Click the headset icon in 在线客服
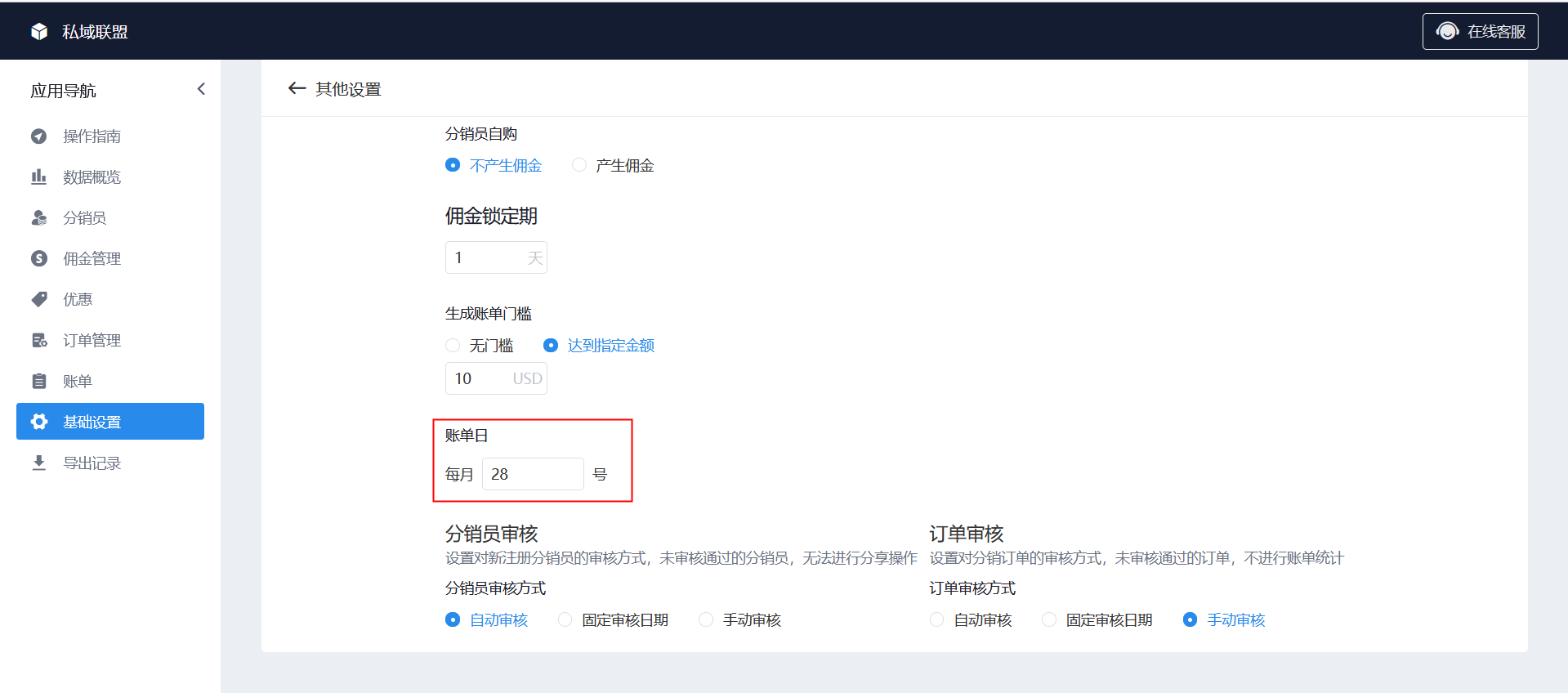This screenshot has height=693, width=1568. [x=1447, y=32]
